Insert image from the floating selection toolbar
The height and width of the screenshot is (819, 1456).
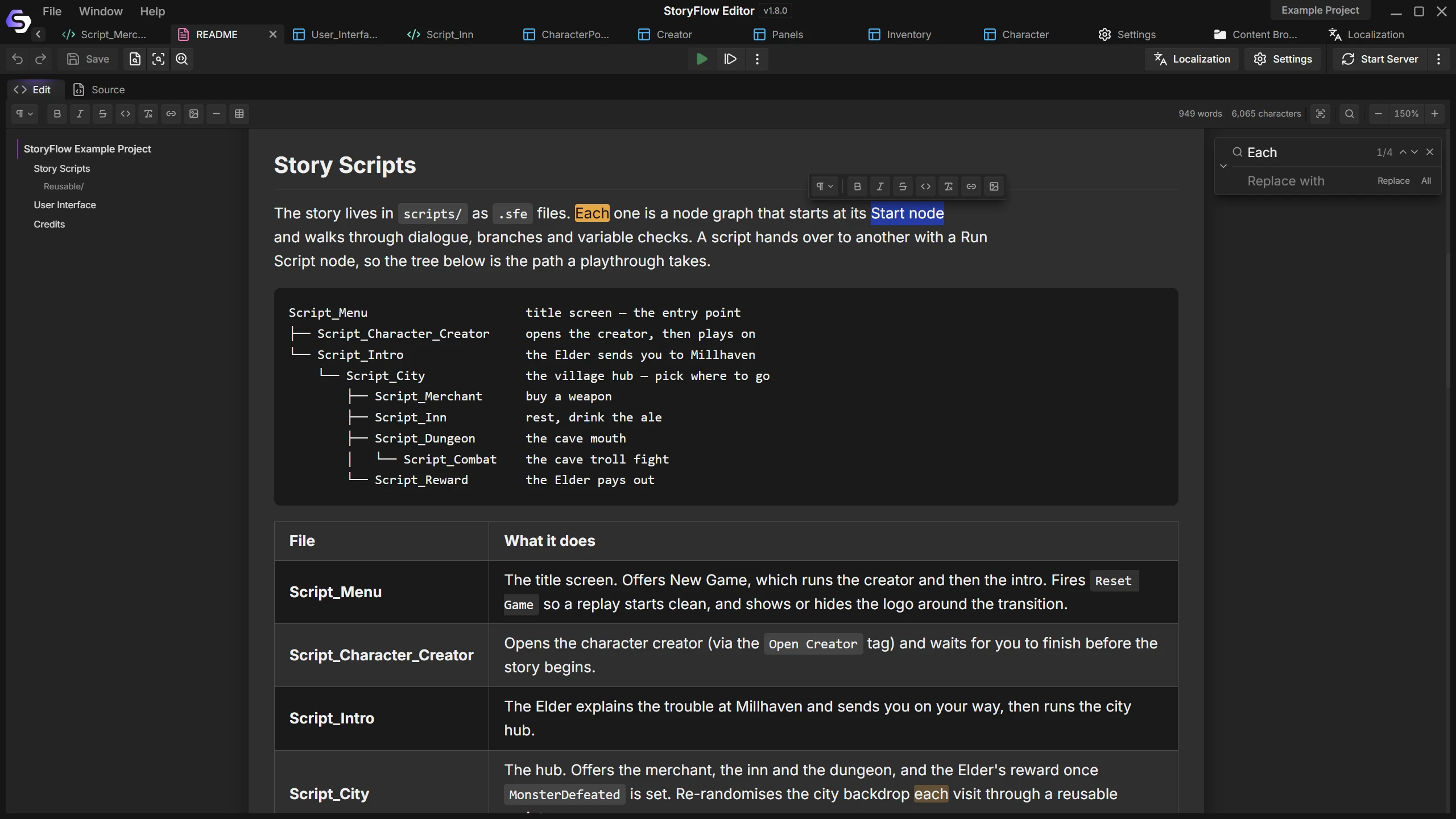(994, 187)
